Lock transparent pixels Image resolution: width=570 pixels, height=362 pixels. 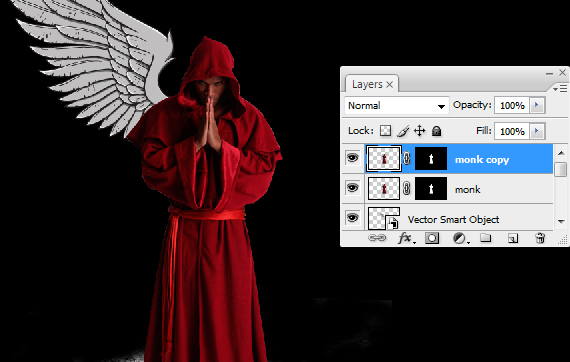(x=385, y=131)
